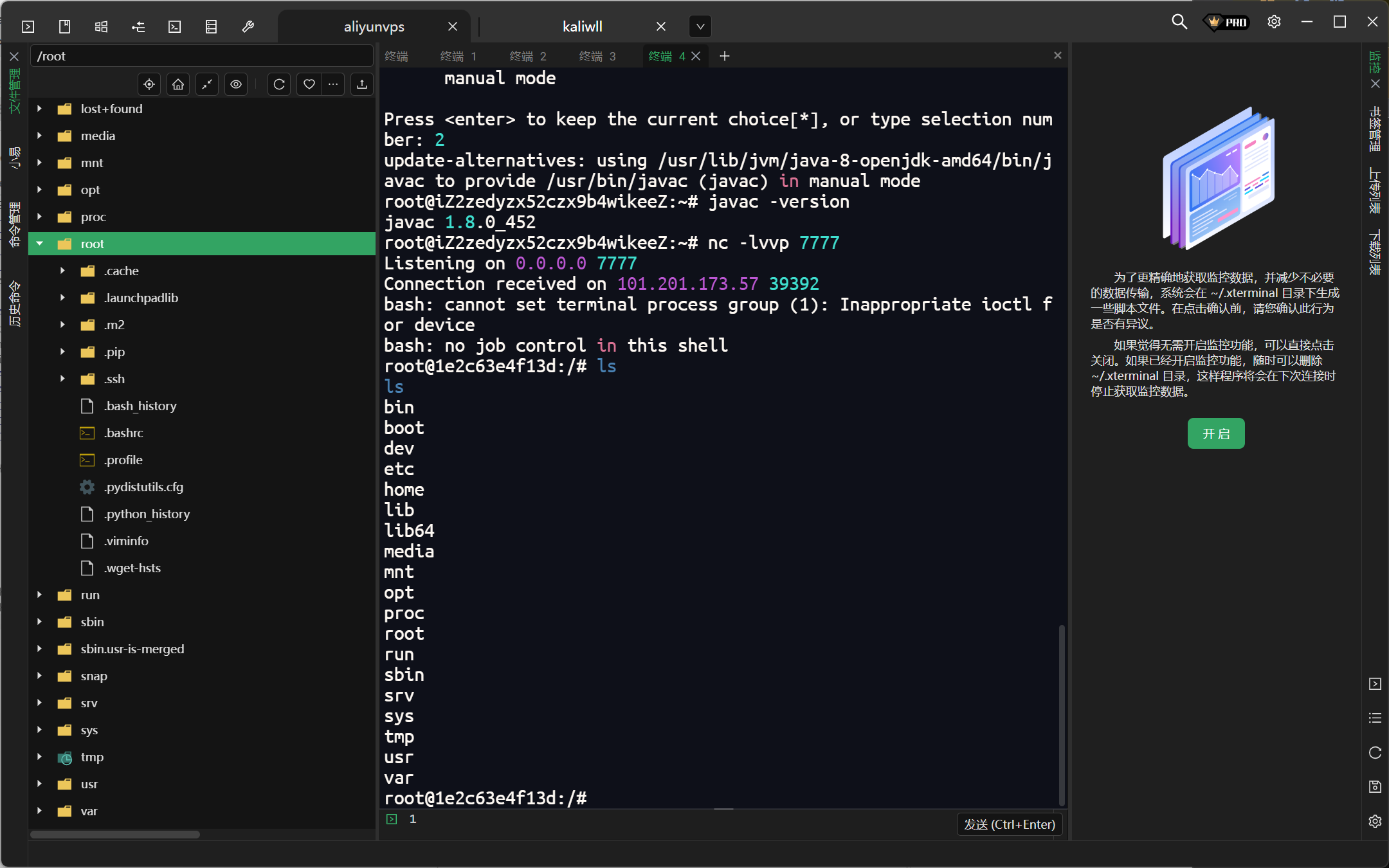Click the locate current path target icon

[x=149, y=84]
